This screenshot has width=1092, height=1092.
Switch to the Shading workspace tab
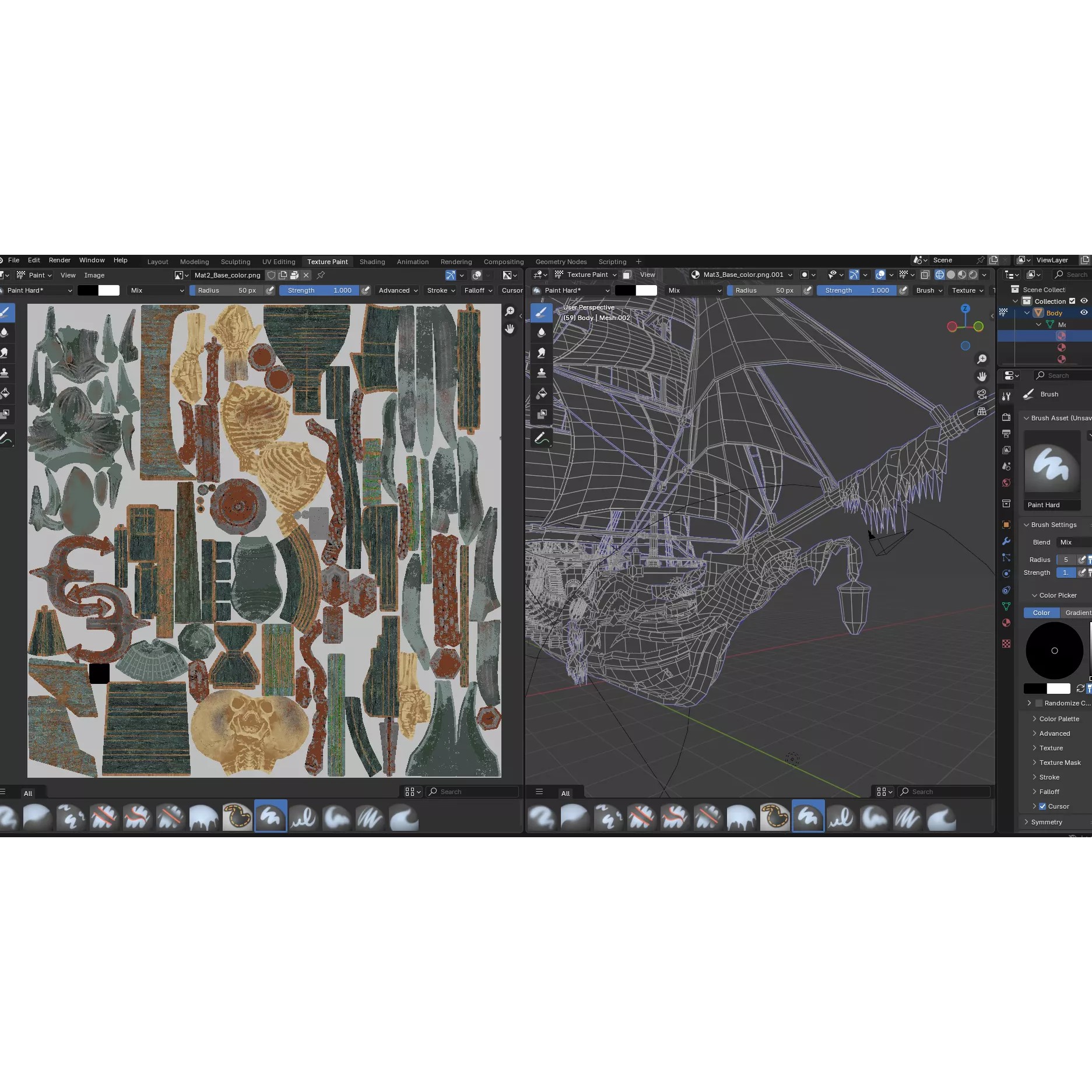(x=372, y=262)
